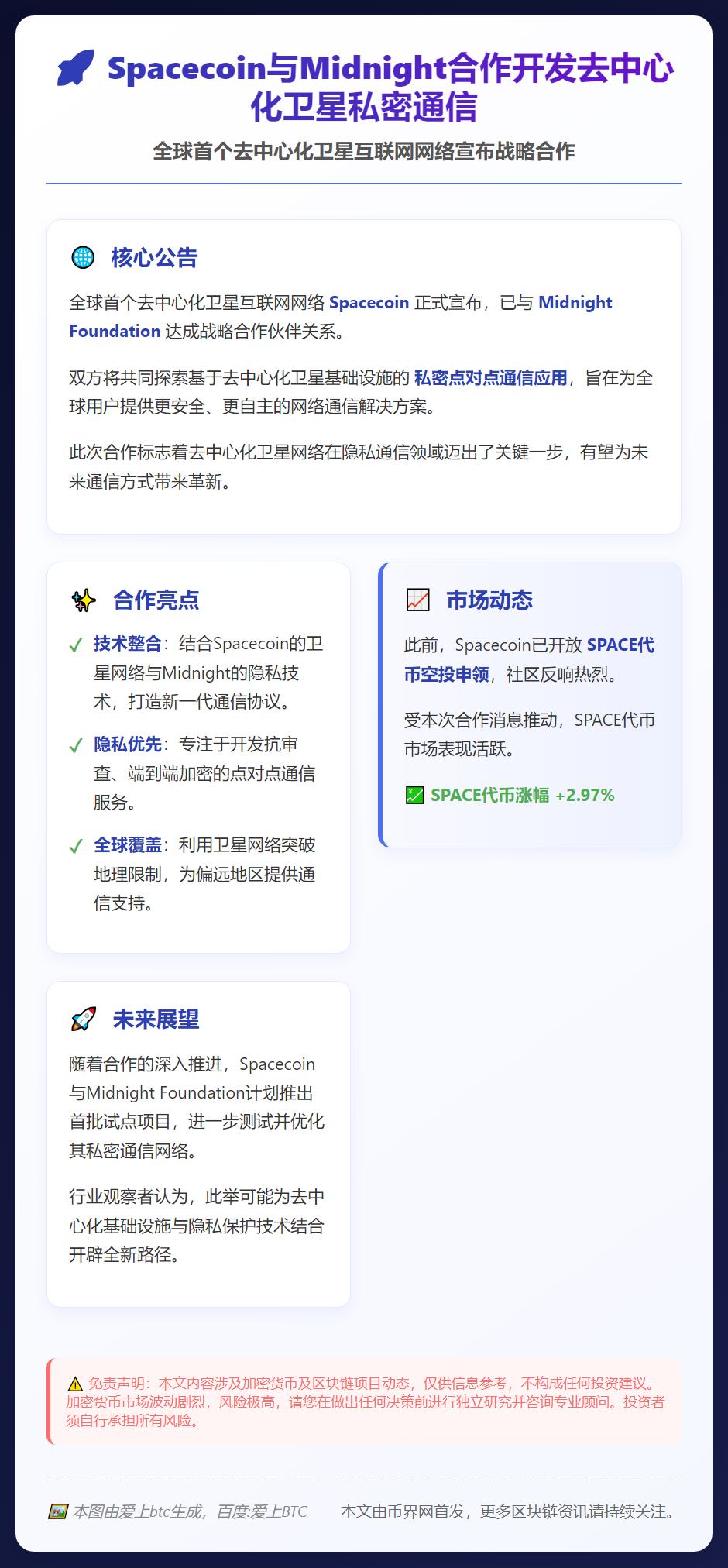Click the sparkles icon next to 合作亮点
Screen dimensions: 728x1568
pos(84,600)
